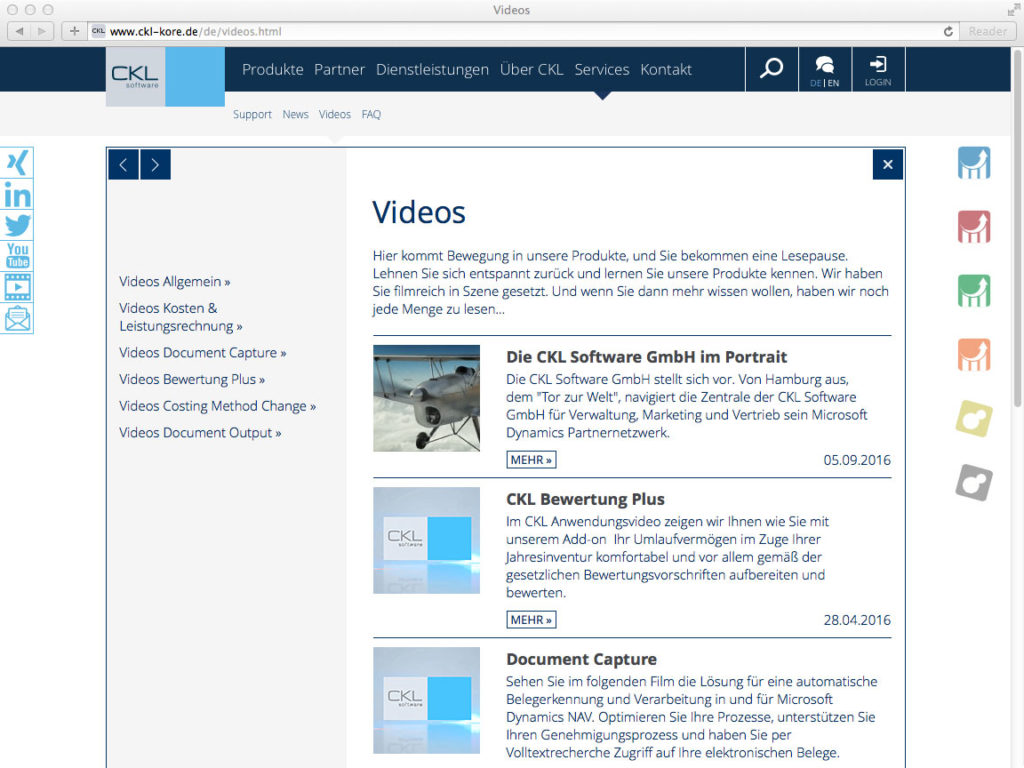Click the date 28.04.2016
Viewport: 1024px width, 768px height.
click(x=857, y=620)
